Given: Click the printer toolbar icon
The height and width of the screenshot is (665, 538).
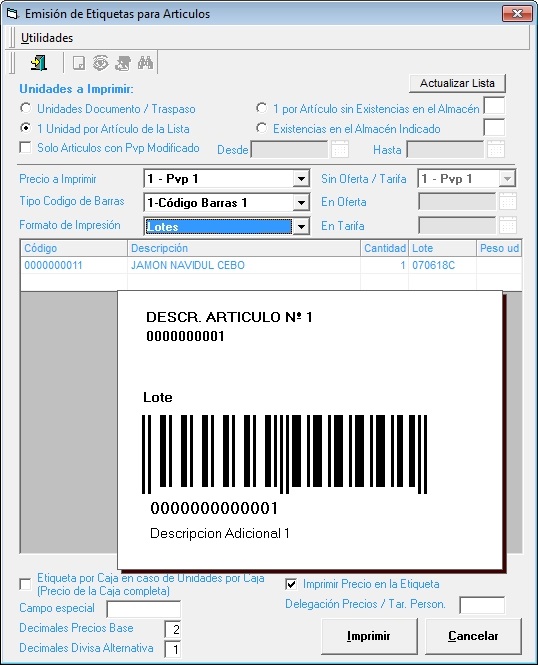Looking at the screenshot, I should (x=123, y=63).
